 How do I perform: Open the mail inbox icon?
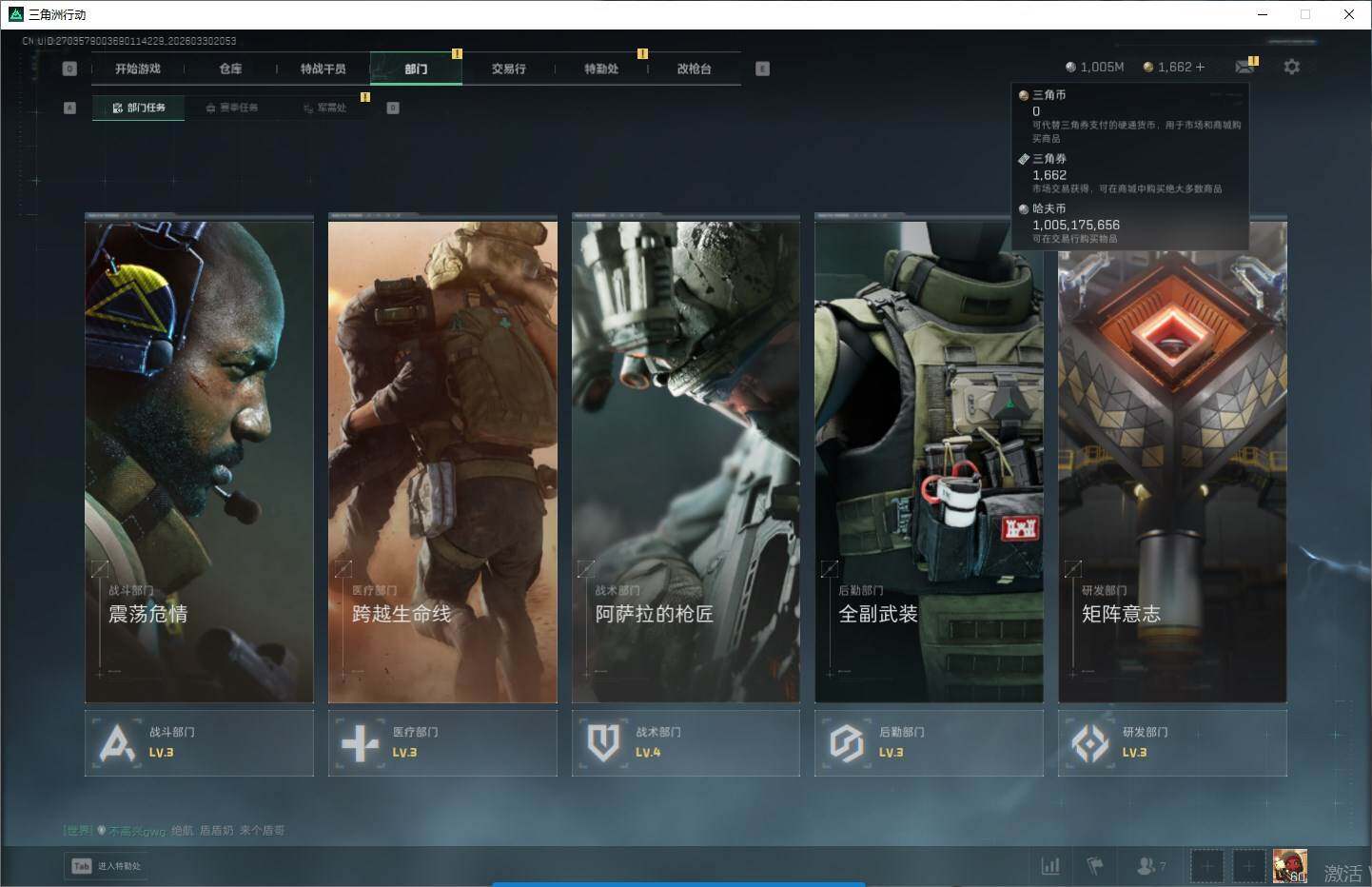[x=1244, y=67]
